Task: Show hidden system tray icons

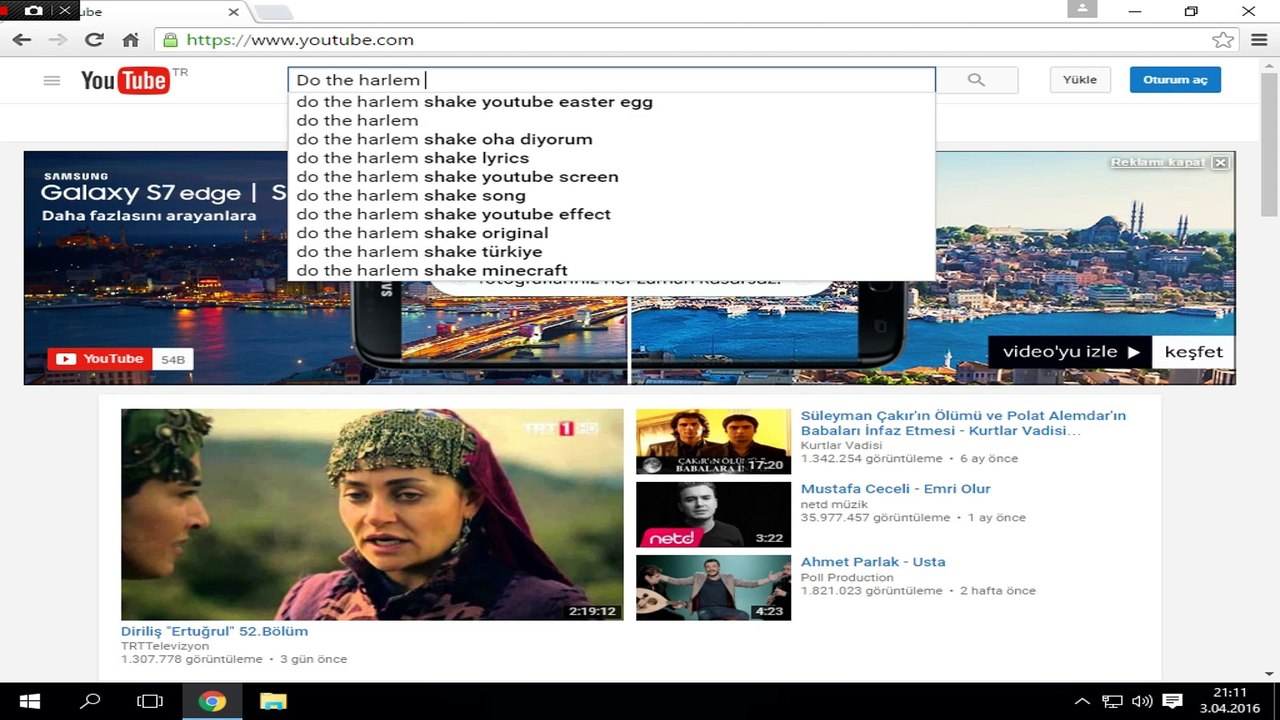Action: coord(1082,701)
